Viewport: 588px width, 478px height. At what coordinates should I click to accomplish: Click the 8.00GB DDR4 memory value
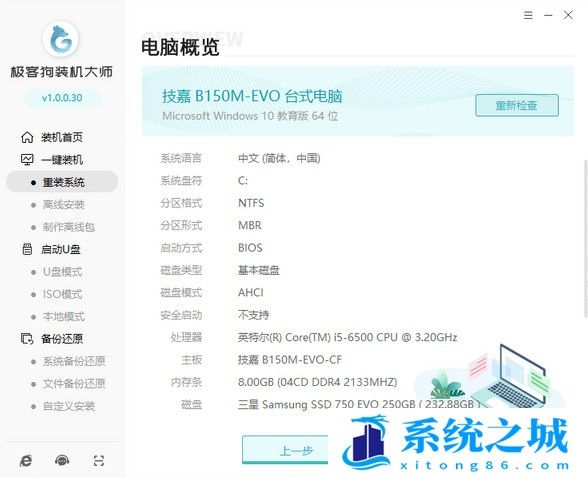(x=317, y=382)
